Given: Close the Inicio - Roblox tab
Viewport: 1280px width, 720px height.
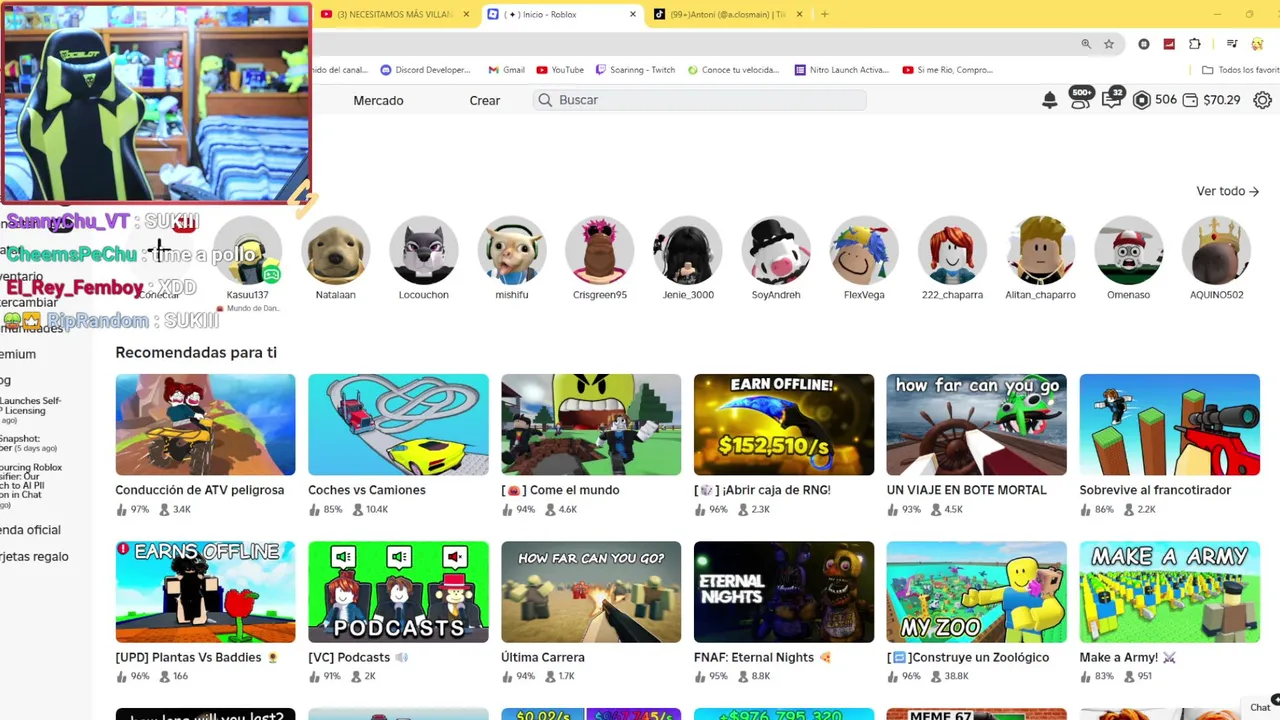Looking at the screenshot, I should 633,14.
